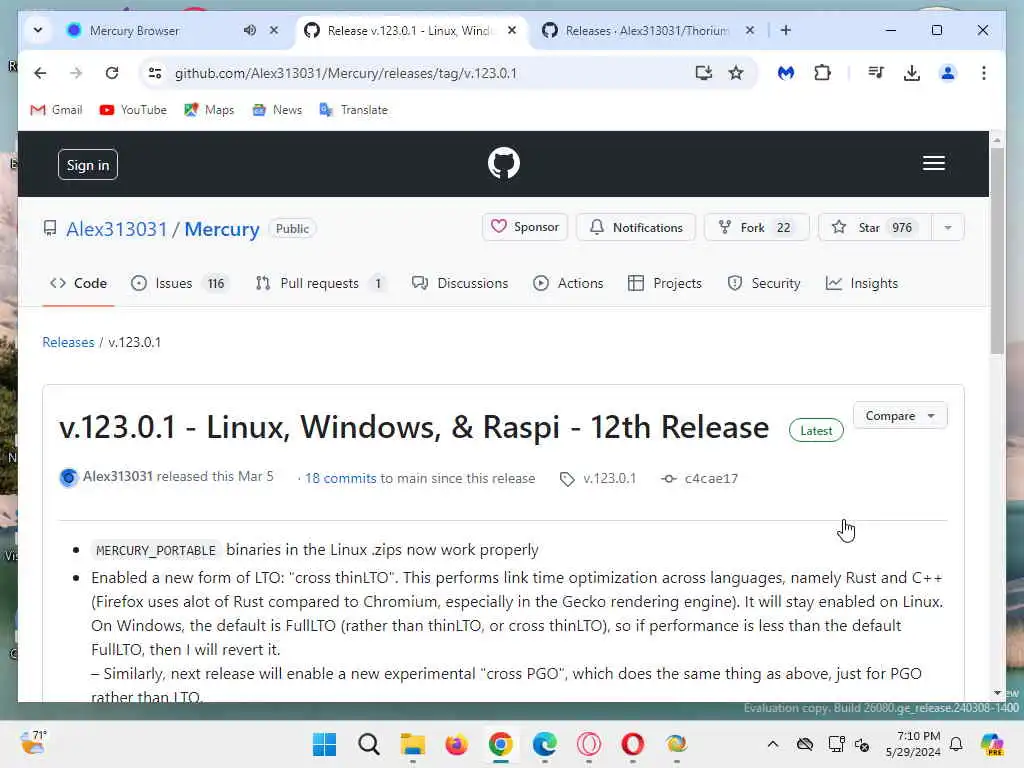
Task: Open the Alex313031 owner link
Action: 117,229
